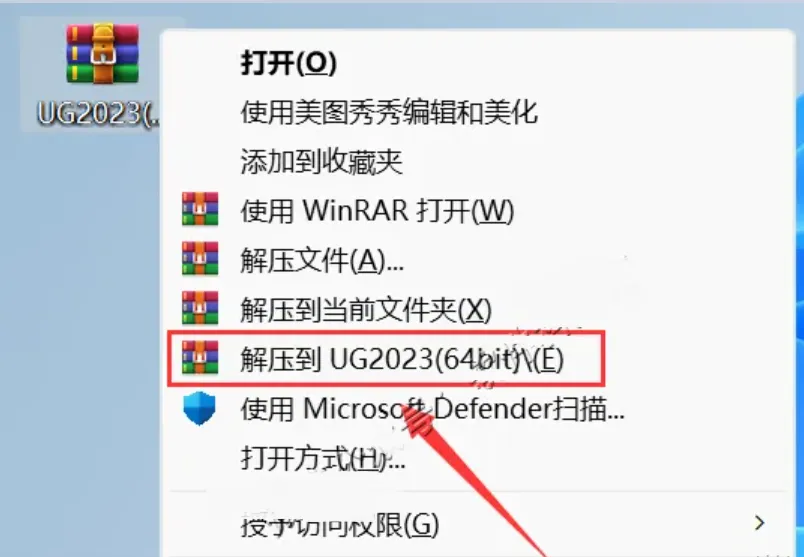This screenshot has width=804, height=557.
Task: Choose 打开(O) from the context menu
Action: point(289,63)
